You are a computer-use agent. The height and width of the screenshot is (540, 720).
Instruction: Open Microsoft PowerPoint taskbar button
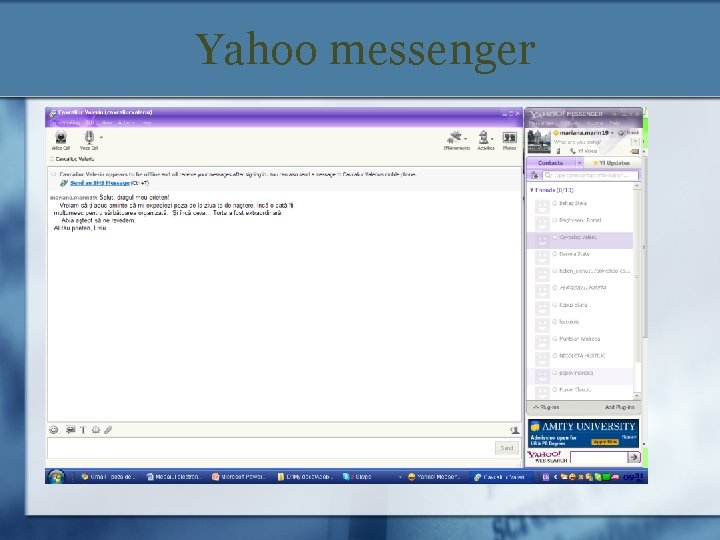239,477
